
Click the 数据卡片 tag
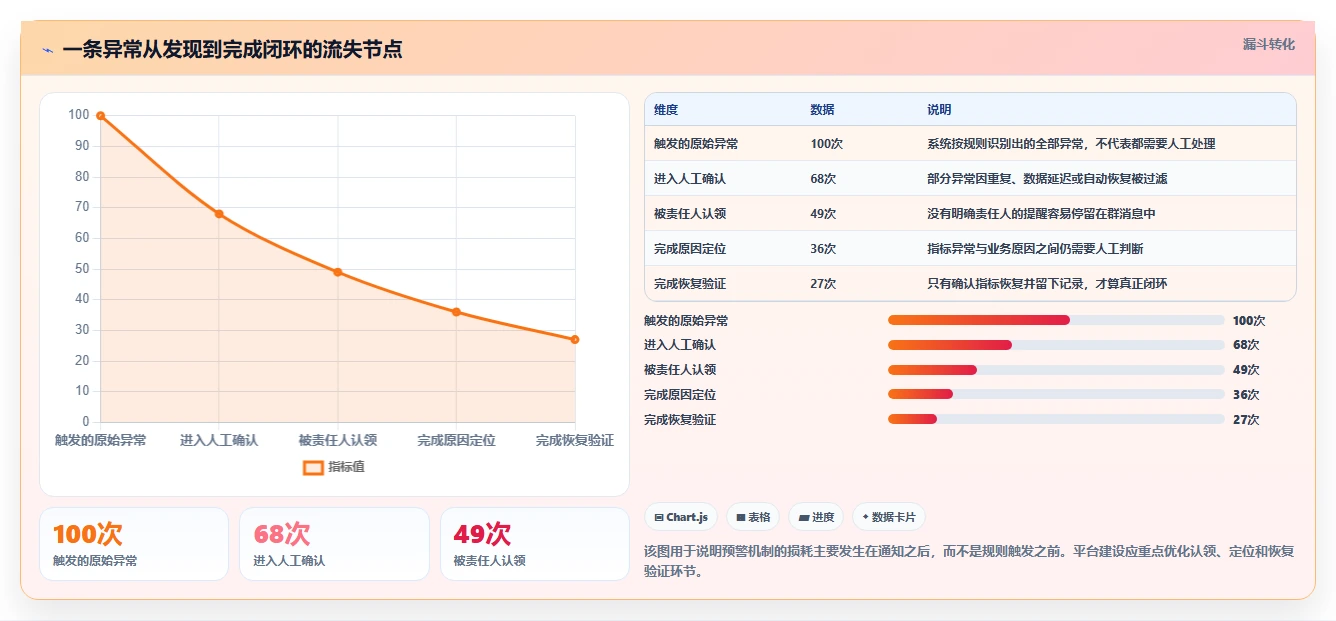coord(889,517)
